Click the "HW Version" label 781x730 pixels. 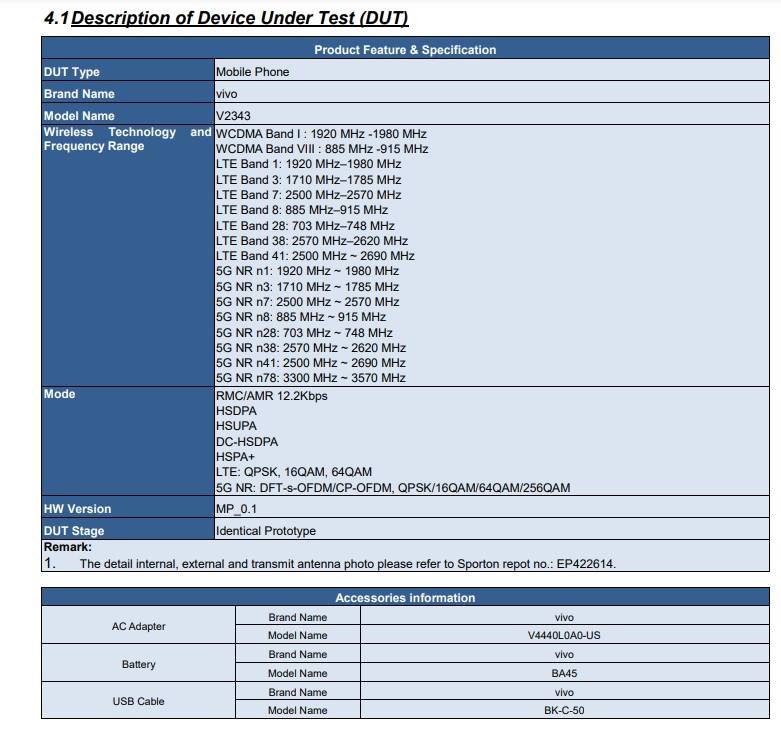coord(77,509)
